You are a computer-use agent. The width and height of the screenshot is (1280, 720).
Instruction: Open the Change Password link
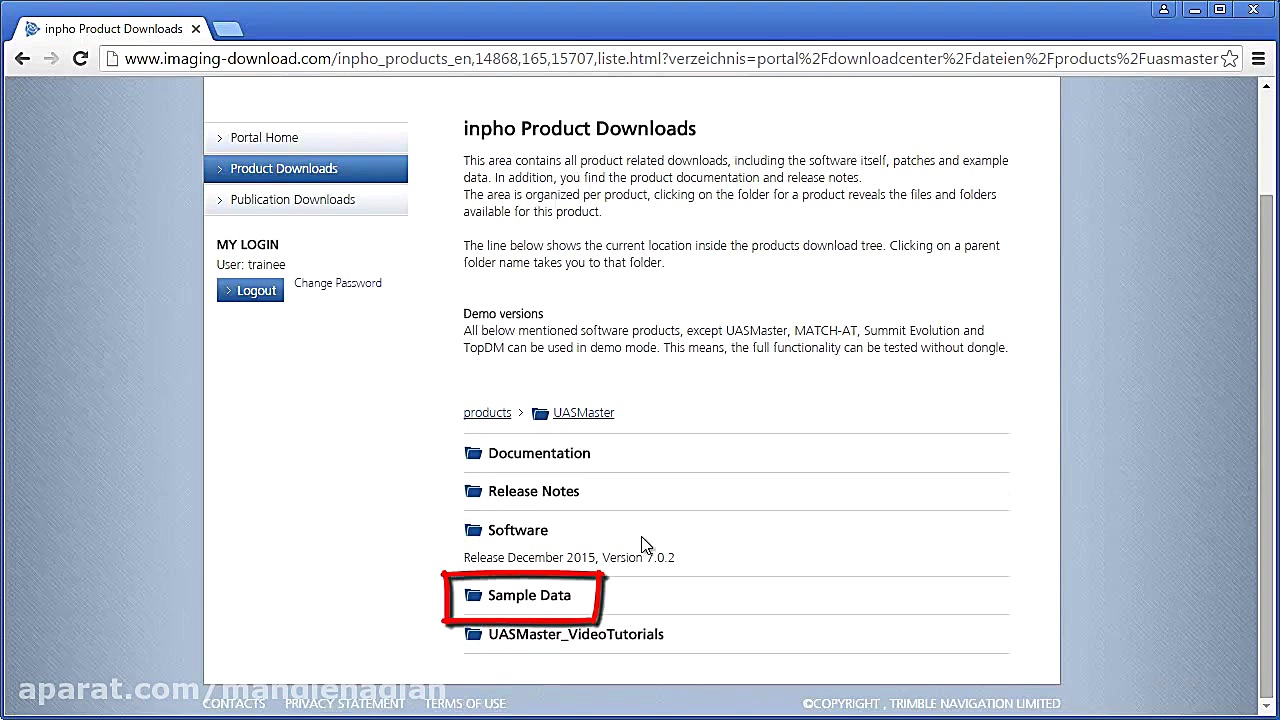click(x=337, y=283)
